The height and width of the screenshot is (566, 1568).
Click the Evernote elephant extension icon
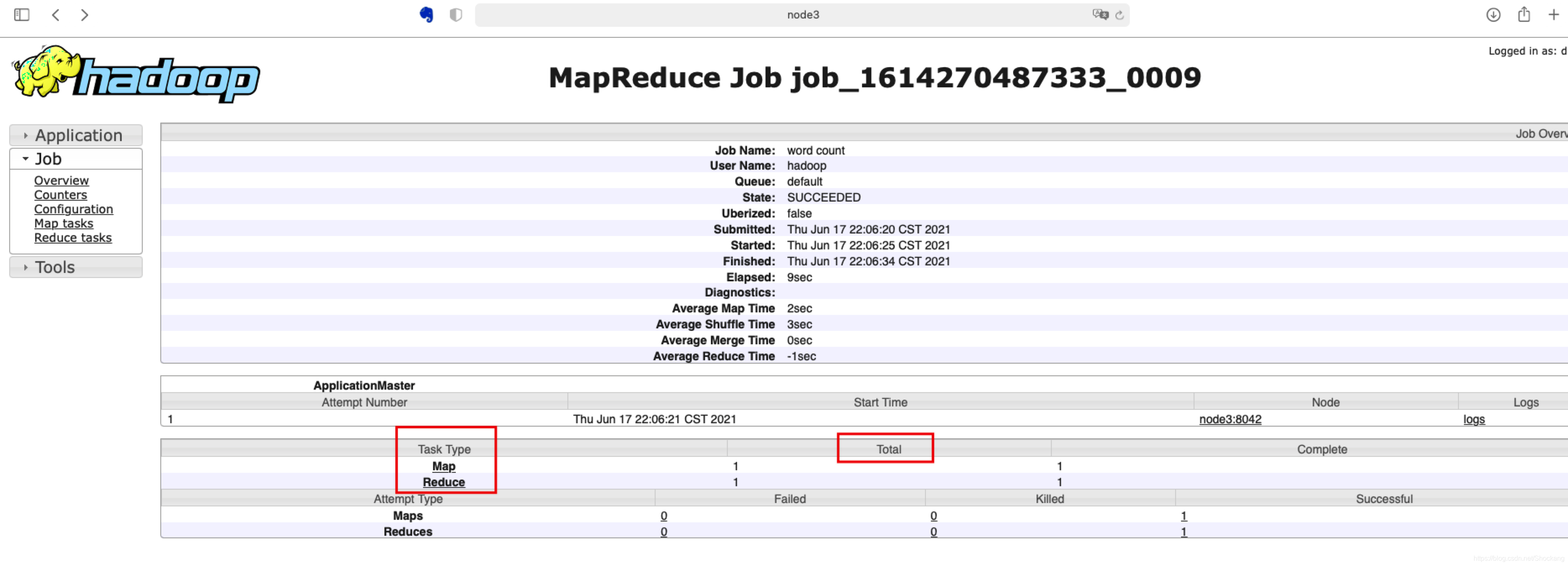tap(426, 15)
